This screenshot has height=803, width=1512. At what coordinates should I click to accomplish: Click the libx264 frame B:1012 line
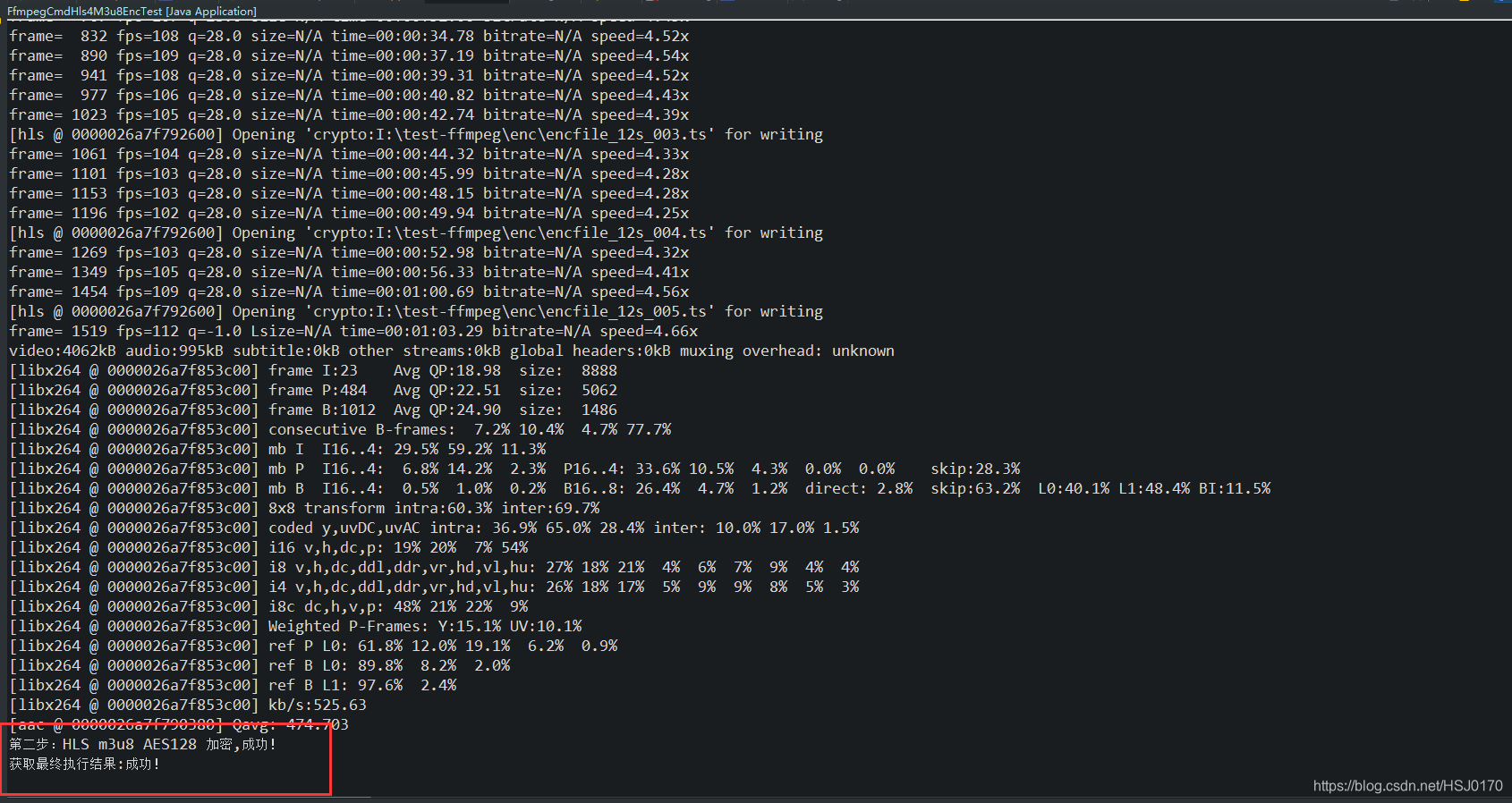(x=313, y=410)
